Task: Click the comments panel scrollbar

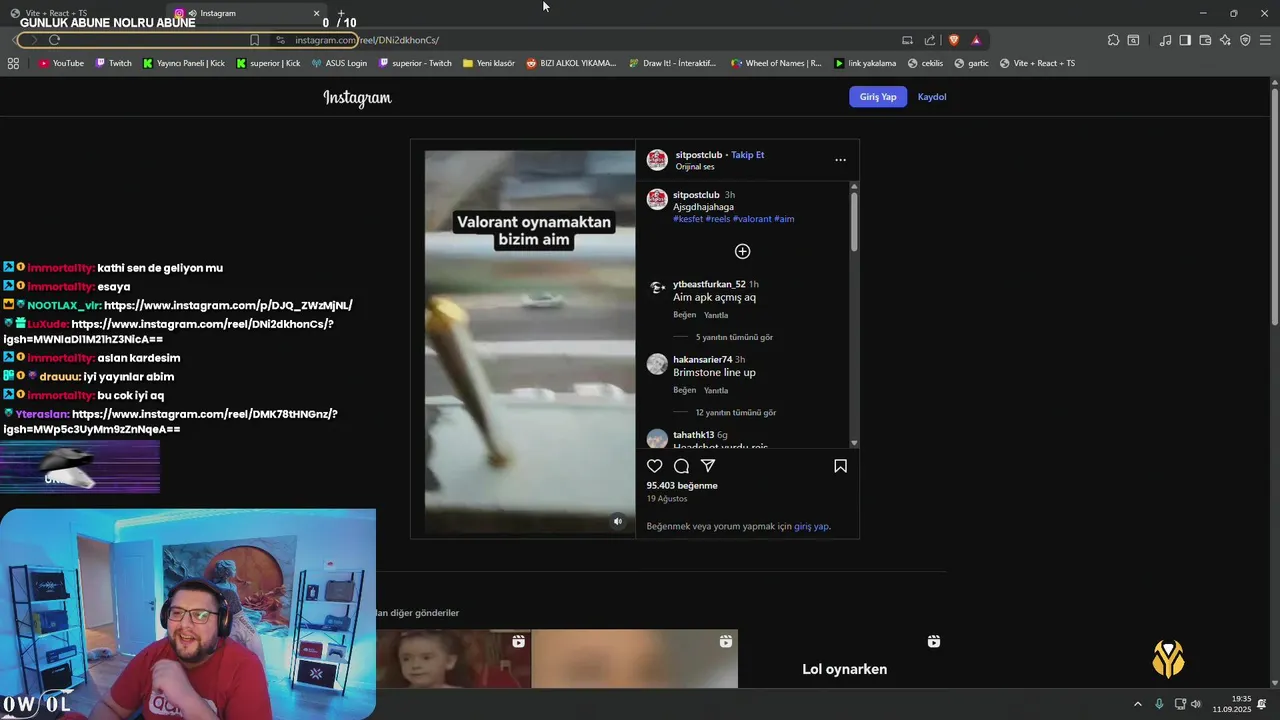Action: [x=854, y=220]
